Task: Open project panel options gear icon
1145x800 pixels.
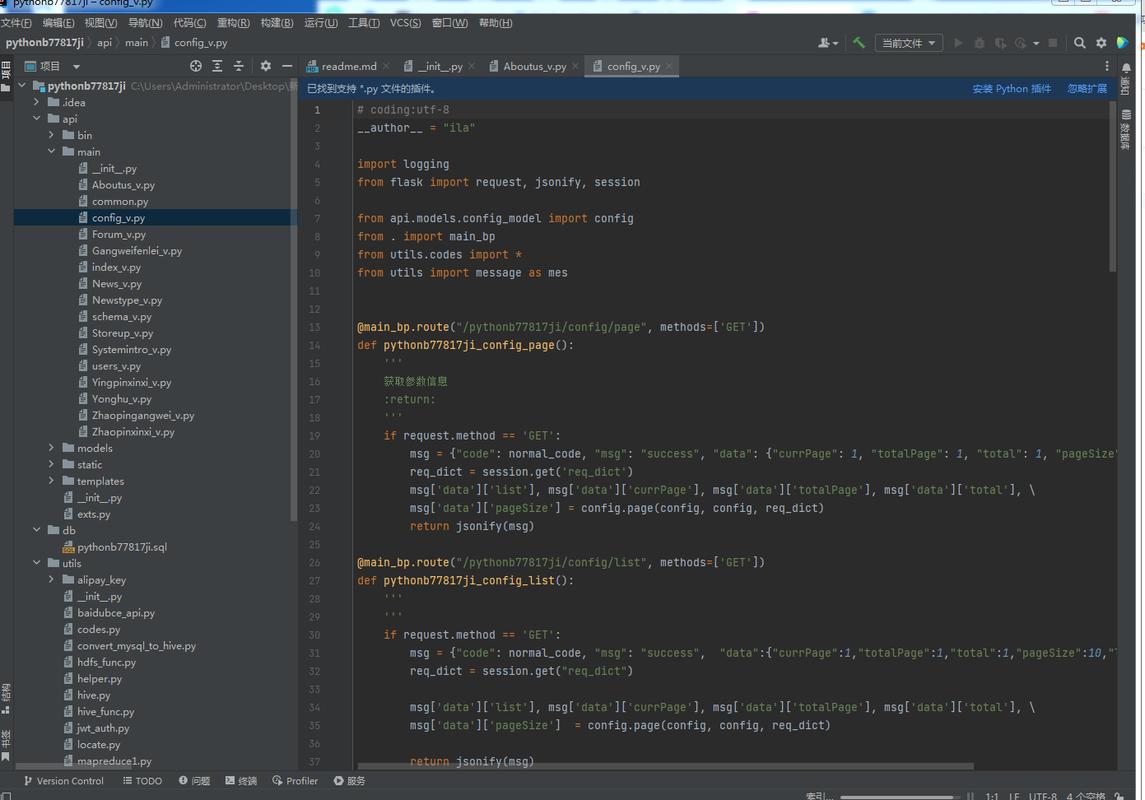Action: coord(265,66)
